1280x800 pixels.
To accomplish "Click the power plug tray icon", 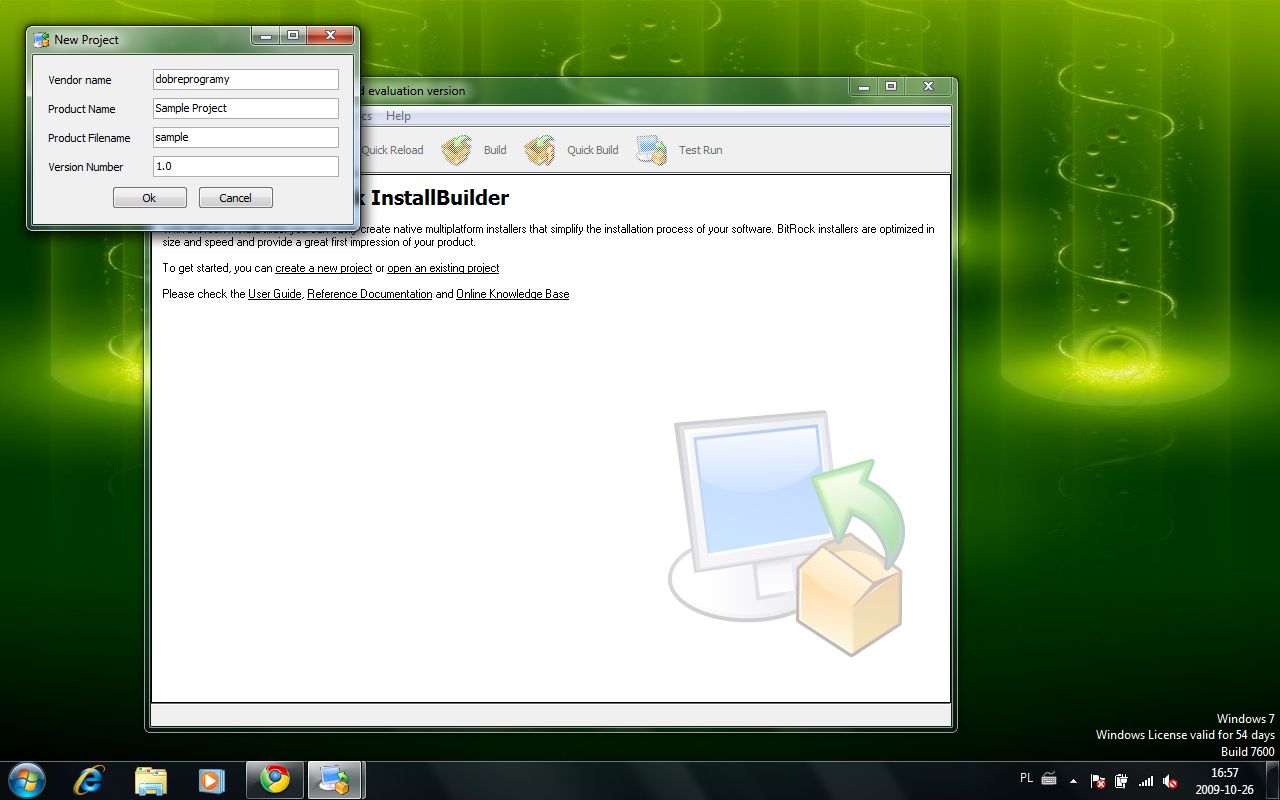I will pos(1121,781).
